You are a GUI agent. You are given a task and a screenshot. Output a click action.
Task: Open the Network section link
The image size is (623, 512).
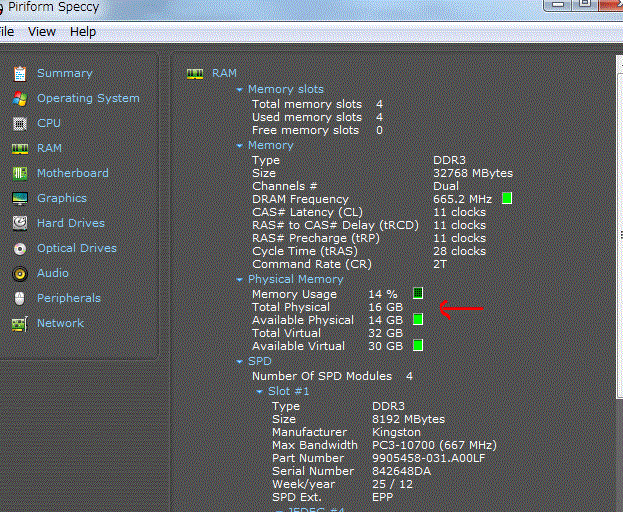click(60, 323)
